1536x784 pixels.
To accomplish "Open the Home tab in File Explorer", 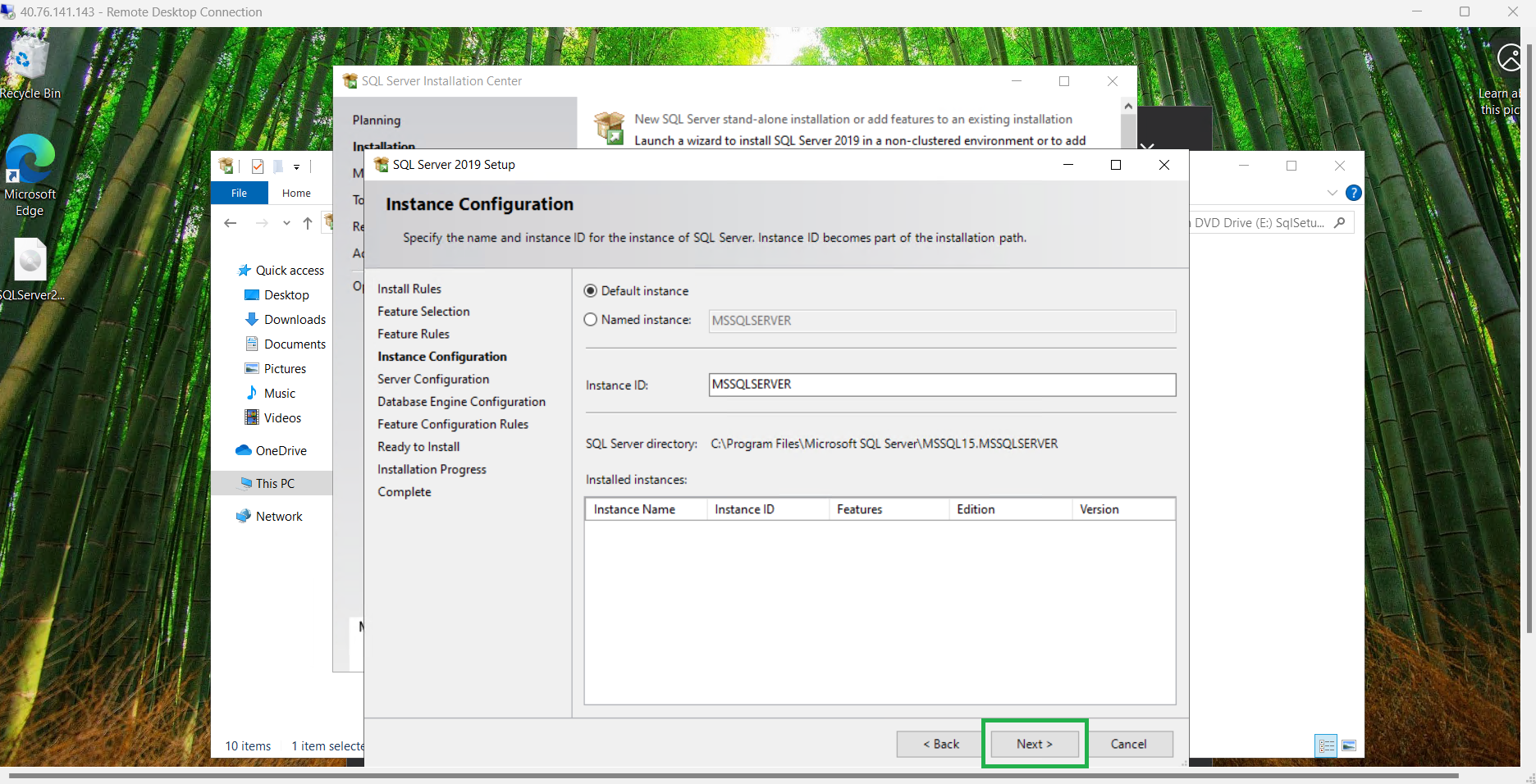I will [296, 193].
